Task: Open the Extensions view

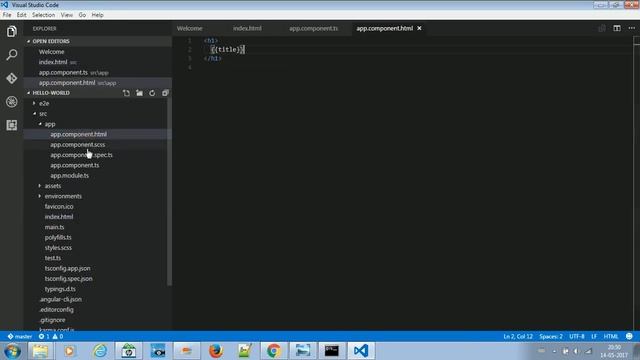Action: point(11,125)
